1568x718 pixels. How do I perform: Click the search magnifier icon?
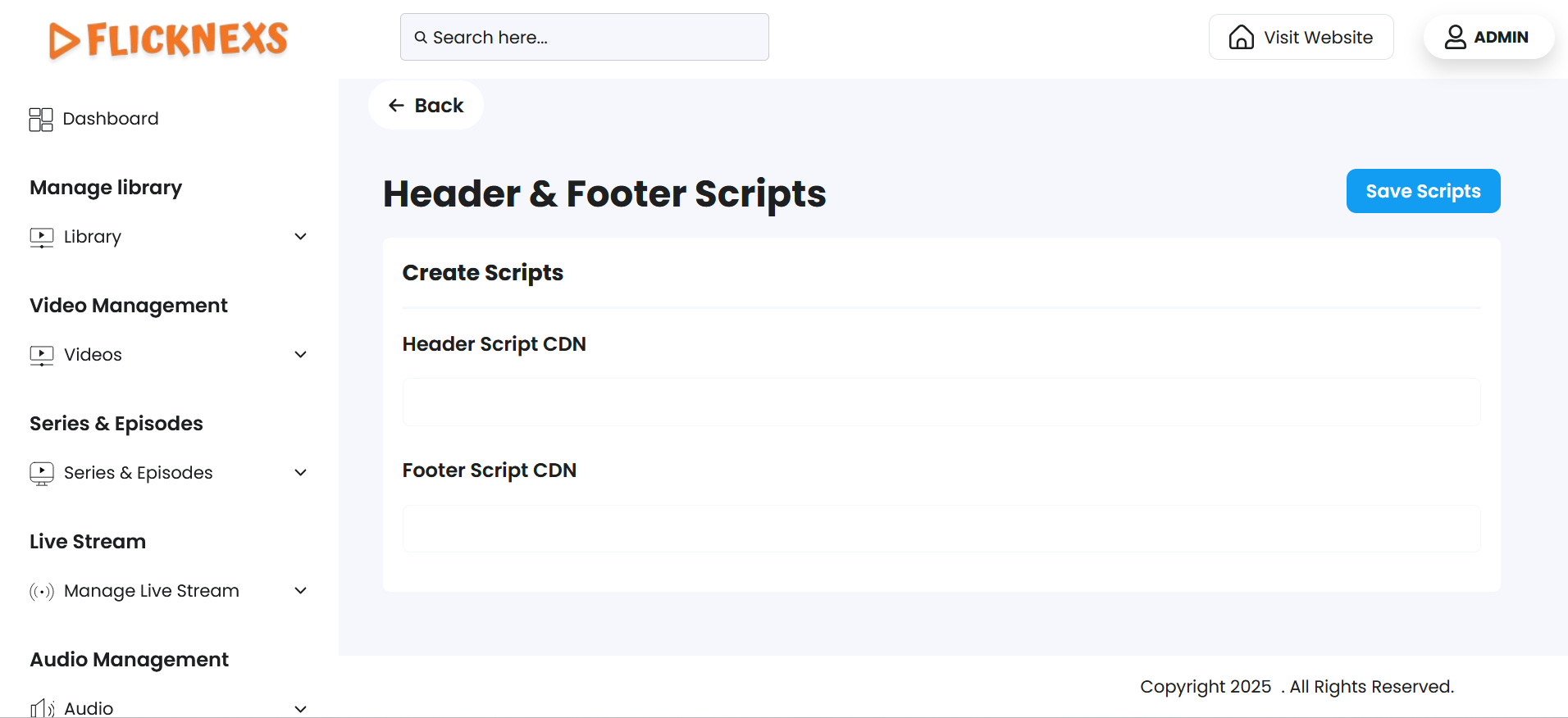(421, 38)
